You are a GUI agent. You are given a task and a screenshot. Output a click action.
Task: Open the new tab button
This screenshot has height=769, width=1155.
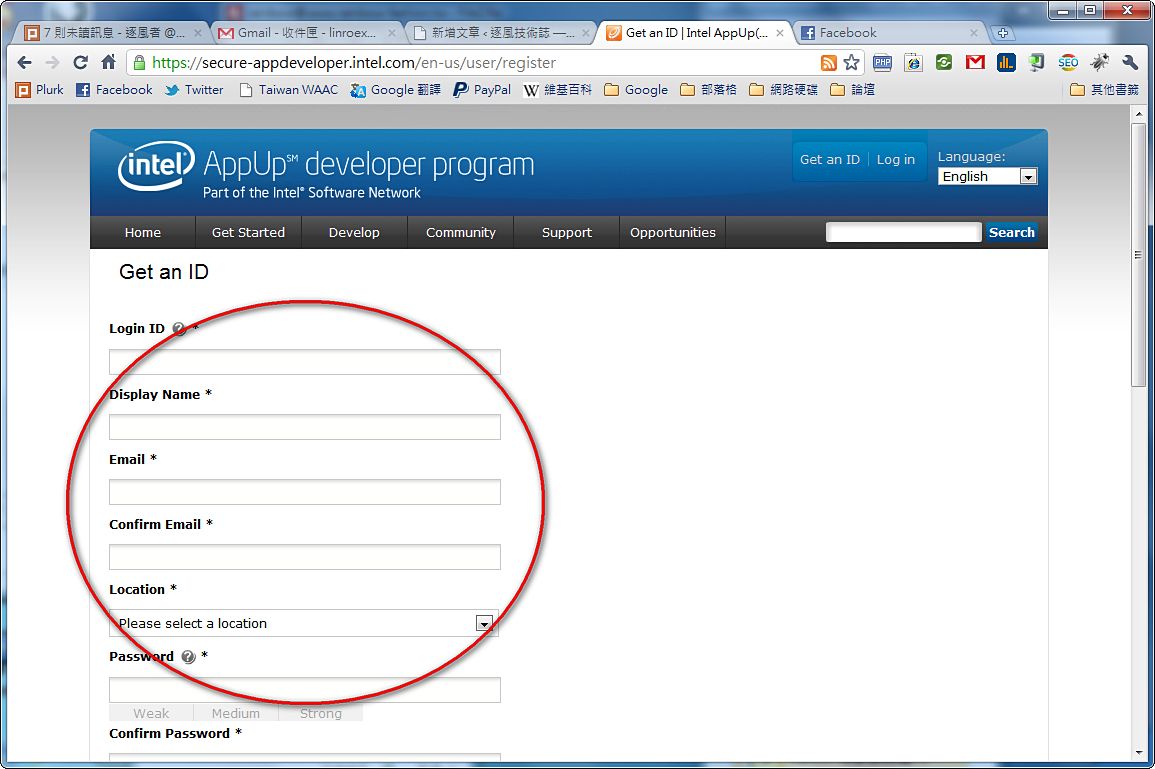[x=1003, y=33]
